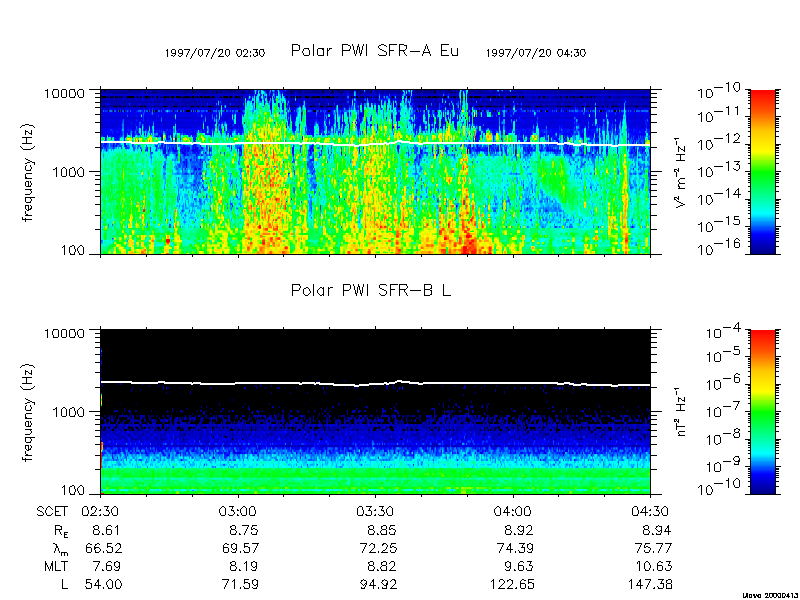800x600 pixels.
Task: Click the frequency axis label of upper plot
Action: tap(32, 172)
